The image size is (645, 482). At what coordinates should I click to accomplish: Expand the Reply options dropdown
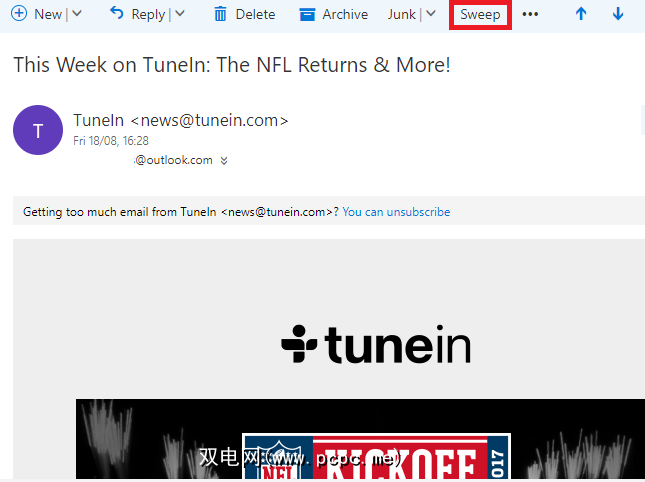(180, 14)
